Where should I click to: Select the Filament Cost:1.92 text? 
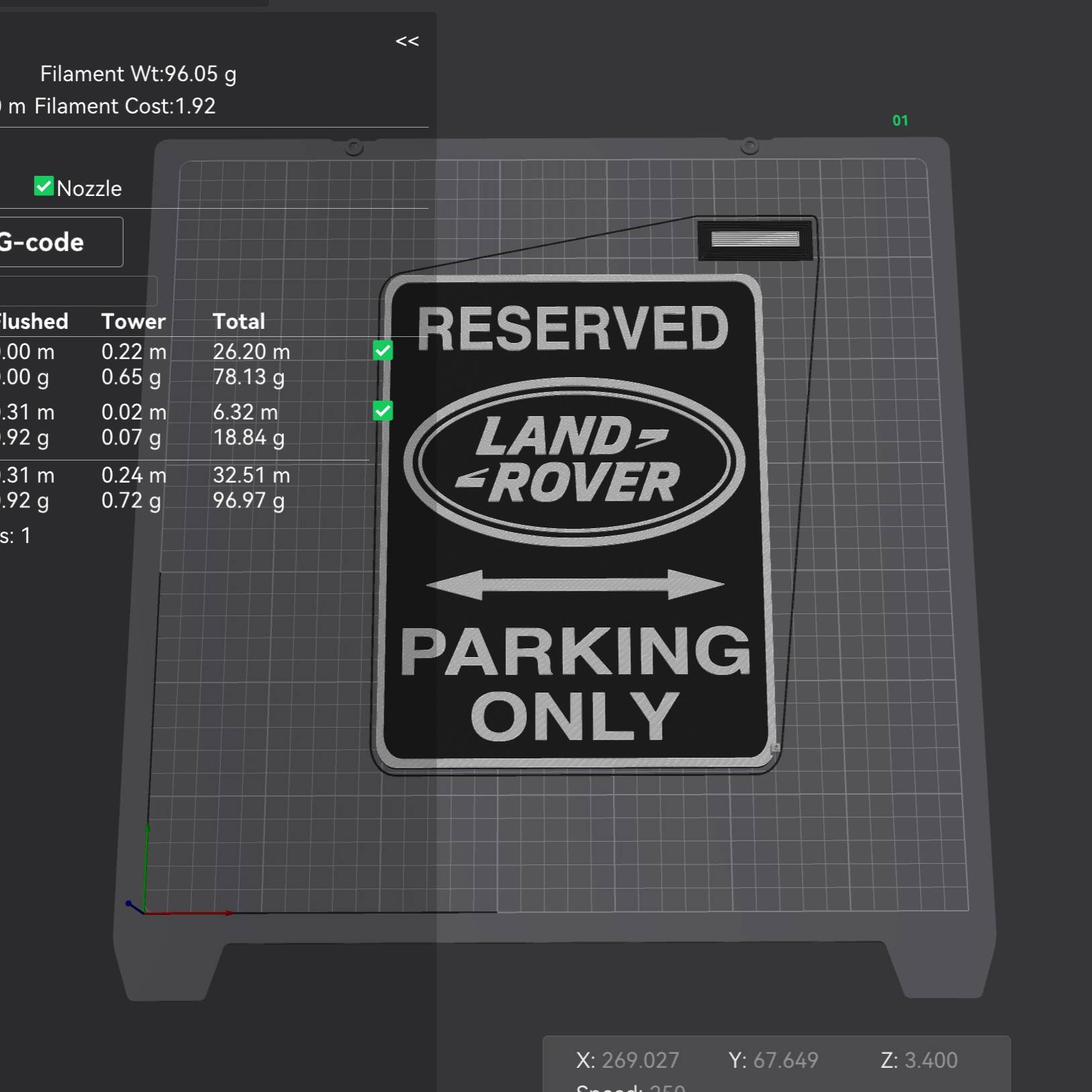click(x=125, y=106)
